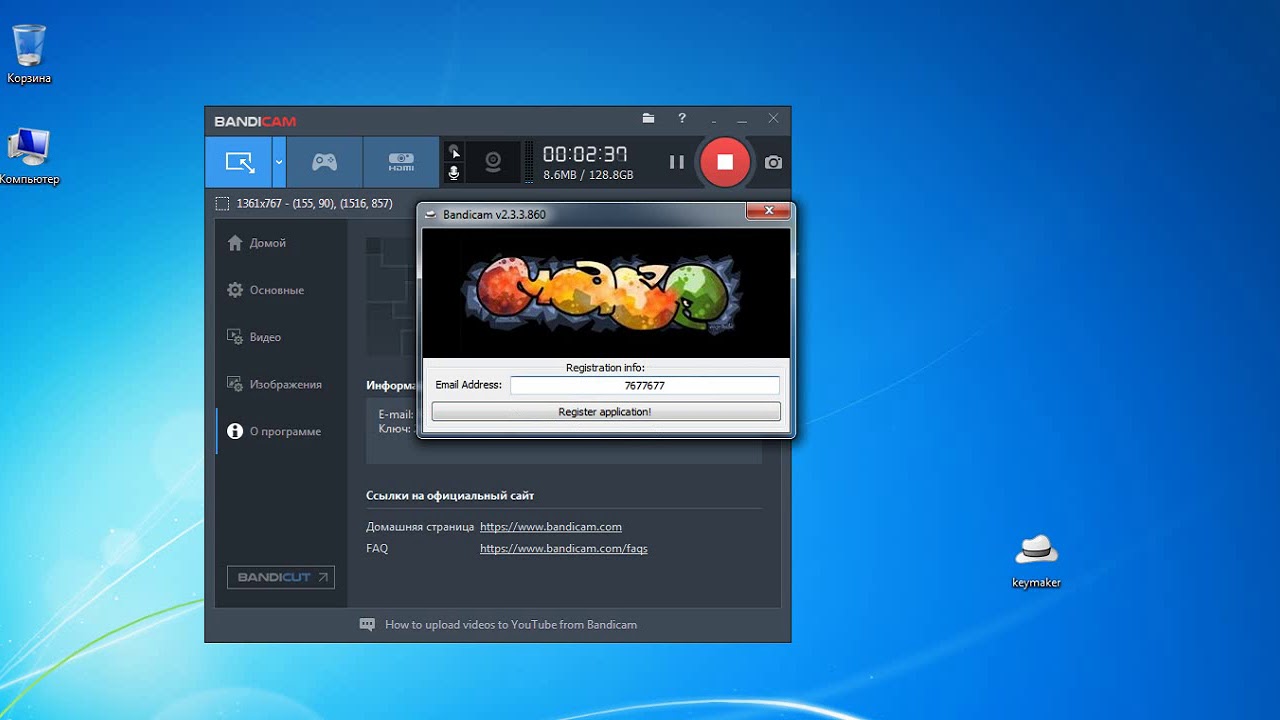Click the Ссылки на официальный сайт heading
Viewport: 1280px width, 720px height.
click(x=450, y=496)
